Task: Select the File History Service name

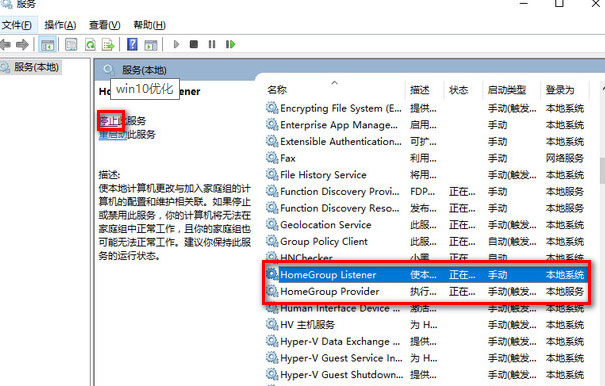Action: point(323,175)
